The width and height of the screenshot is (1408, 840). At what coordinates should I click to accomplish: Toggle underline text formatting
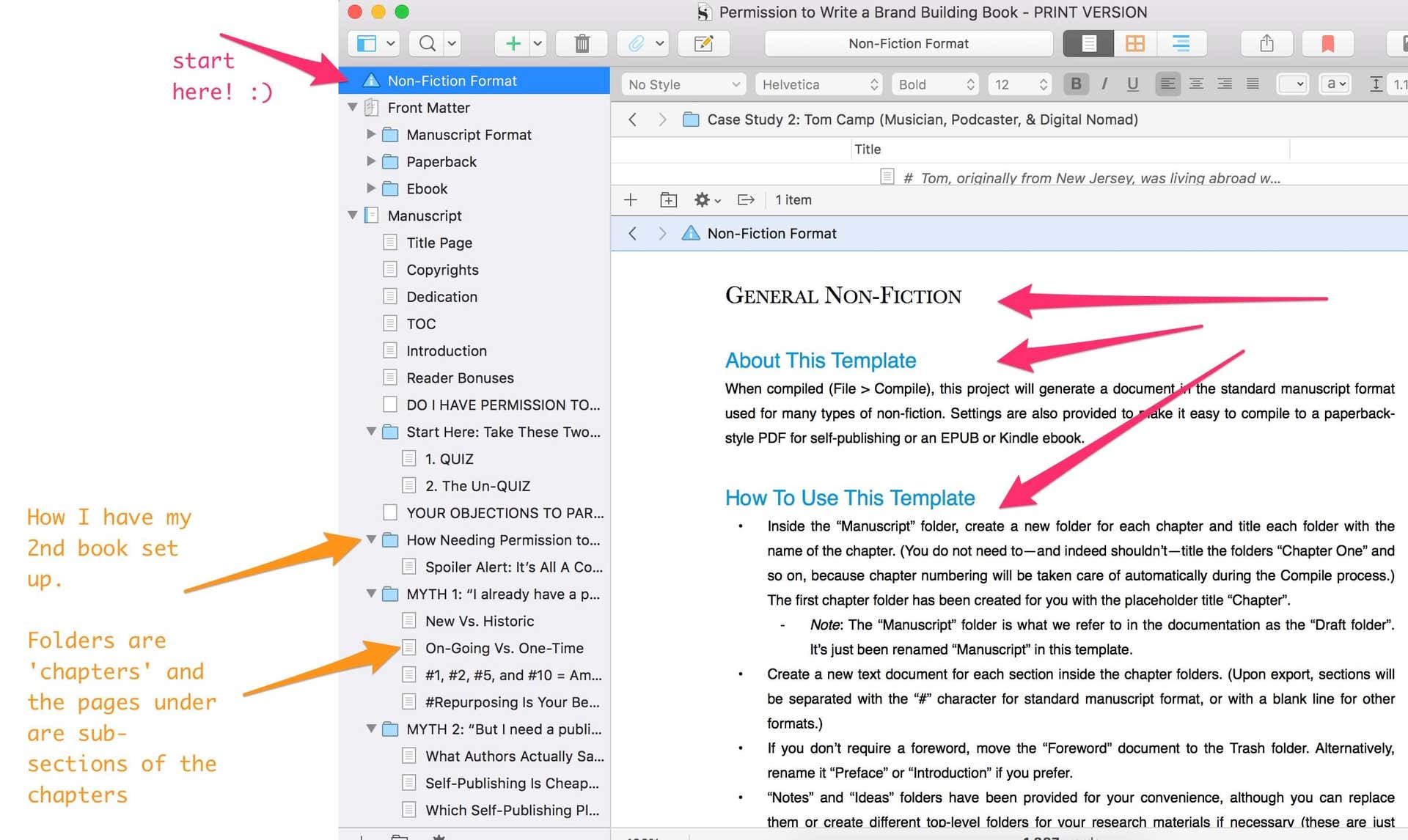tap(1132, 84)
